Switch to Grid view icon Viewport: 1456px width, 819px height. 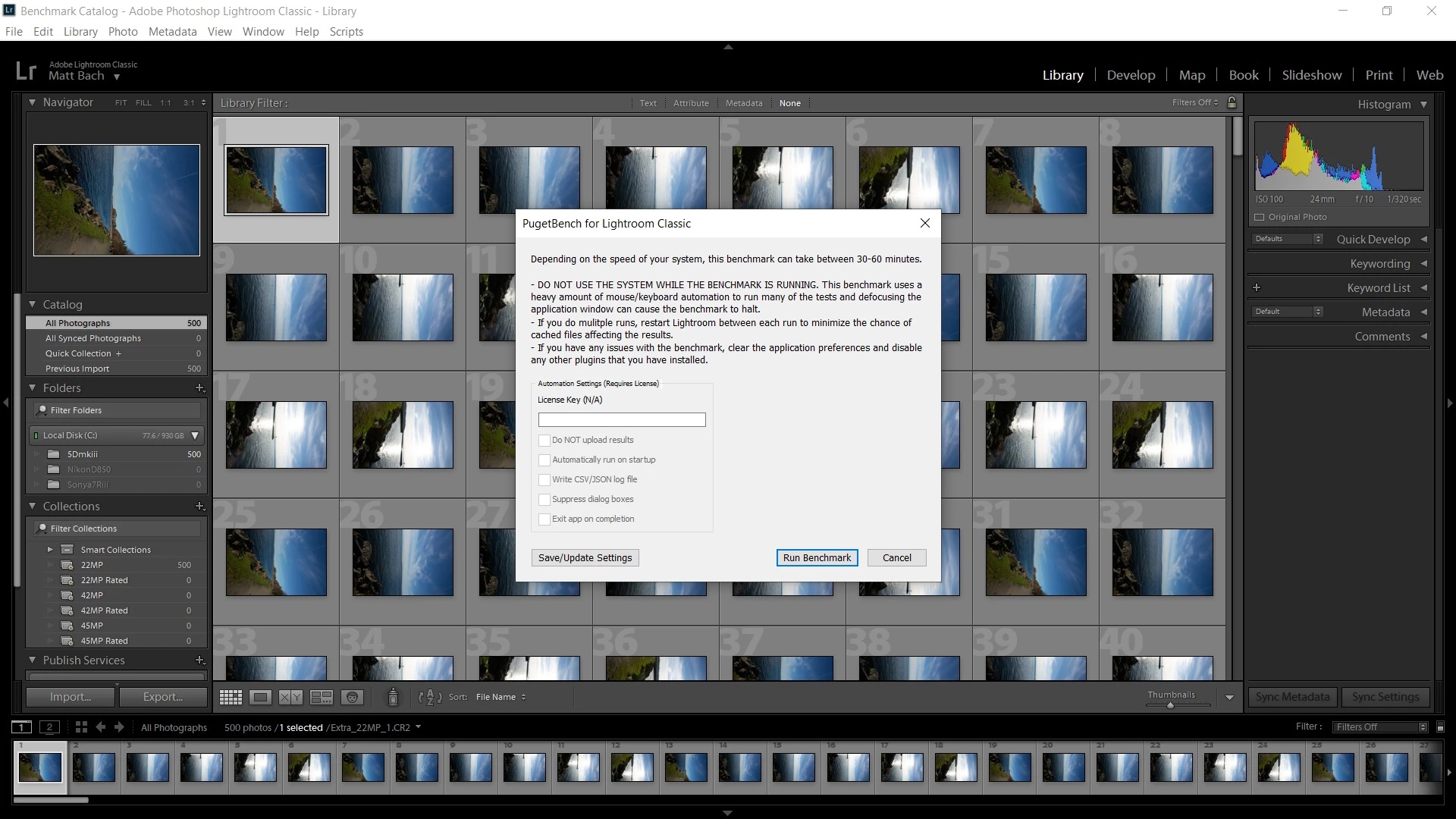(231, 697)
